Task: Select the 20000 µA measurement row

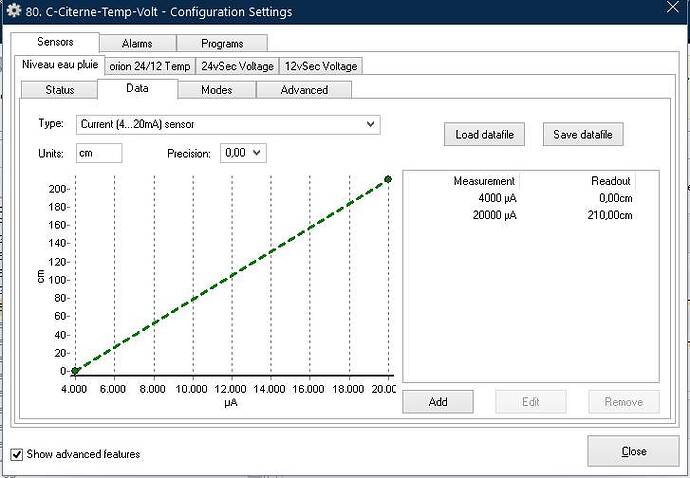Action: point(532,215)
